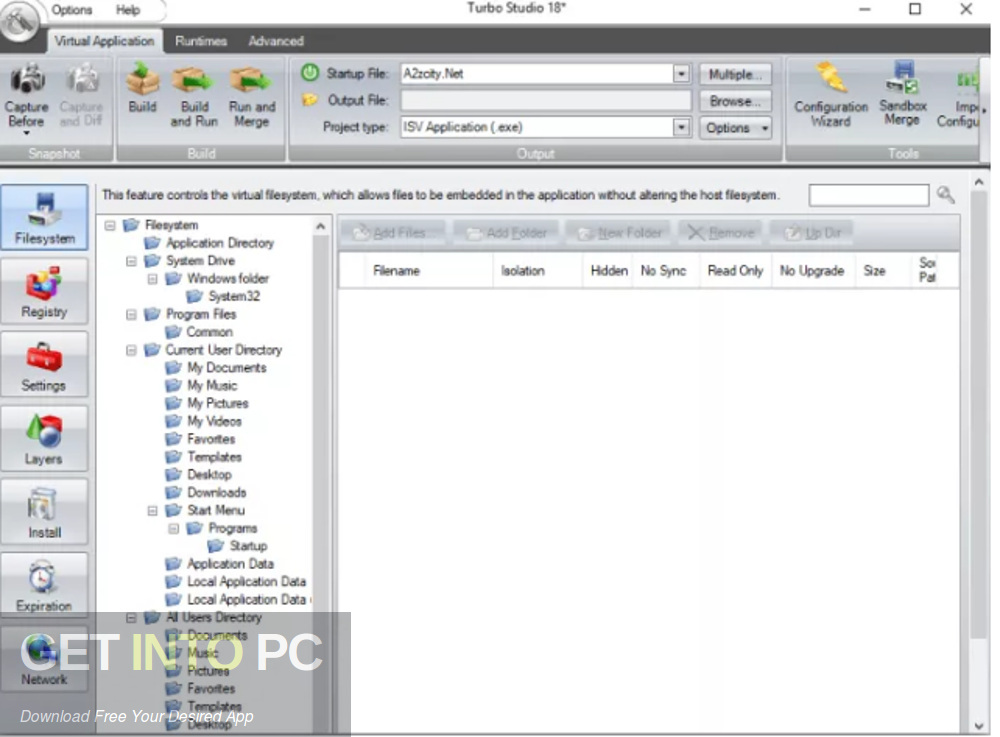Collapse the System Drive node
The image size is (1000, 737).
pyautogui.click(x=131, y=261)
